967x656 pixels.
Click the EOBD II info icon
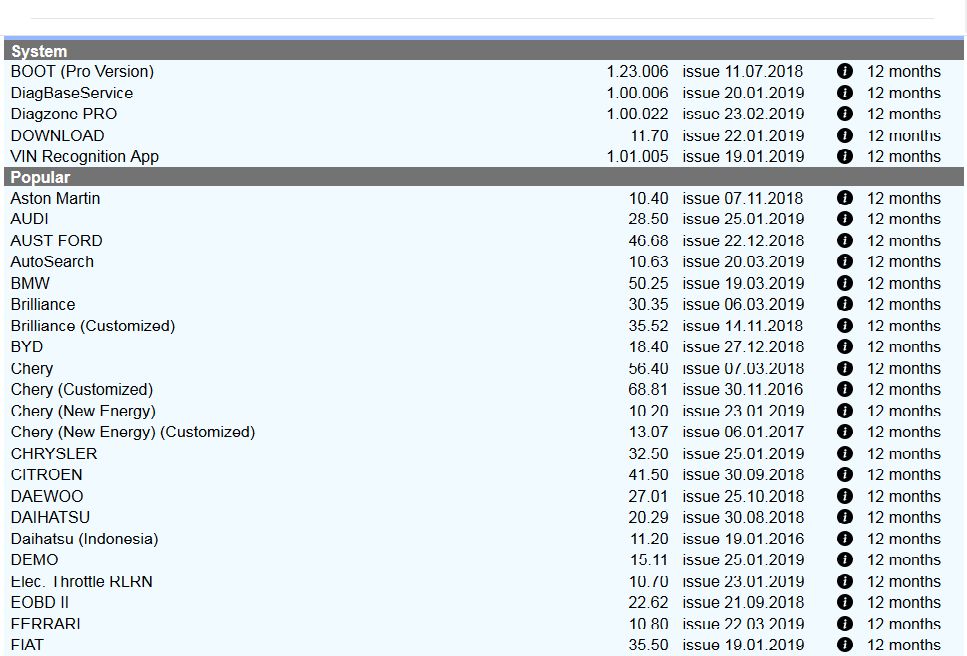click(x=845, y=602)
